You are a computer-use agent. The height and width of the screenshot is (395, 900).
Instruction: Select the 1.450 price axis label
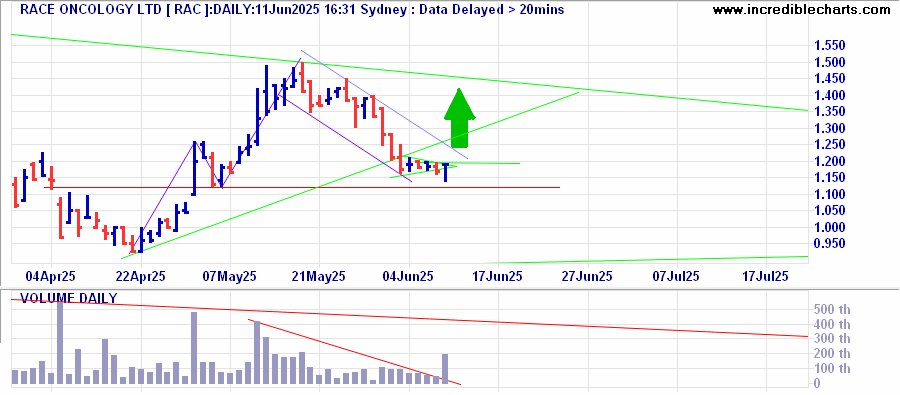click(830, 79)
